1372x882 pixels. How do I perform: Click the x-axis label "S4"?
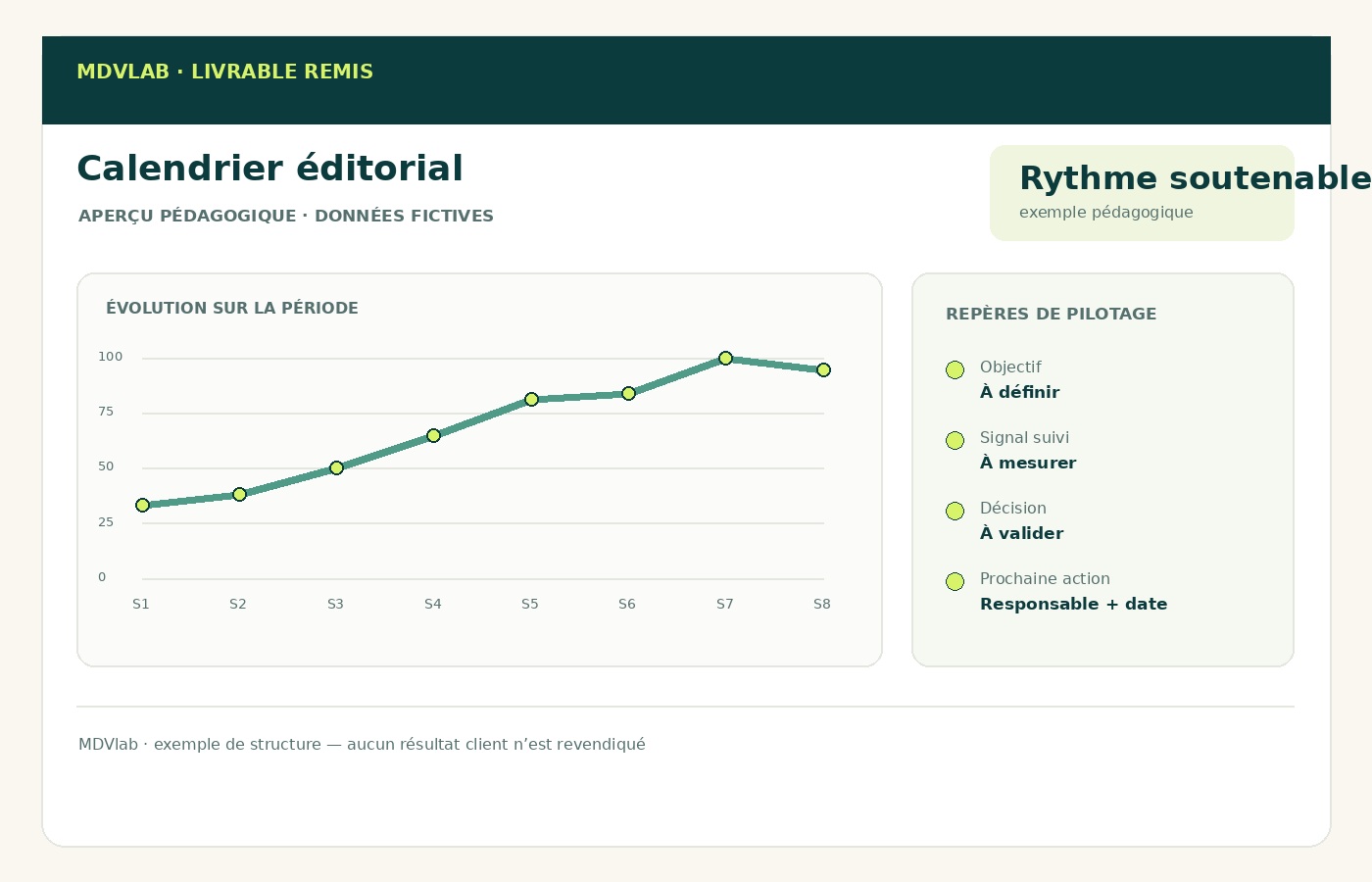(433, 605)
